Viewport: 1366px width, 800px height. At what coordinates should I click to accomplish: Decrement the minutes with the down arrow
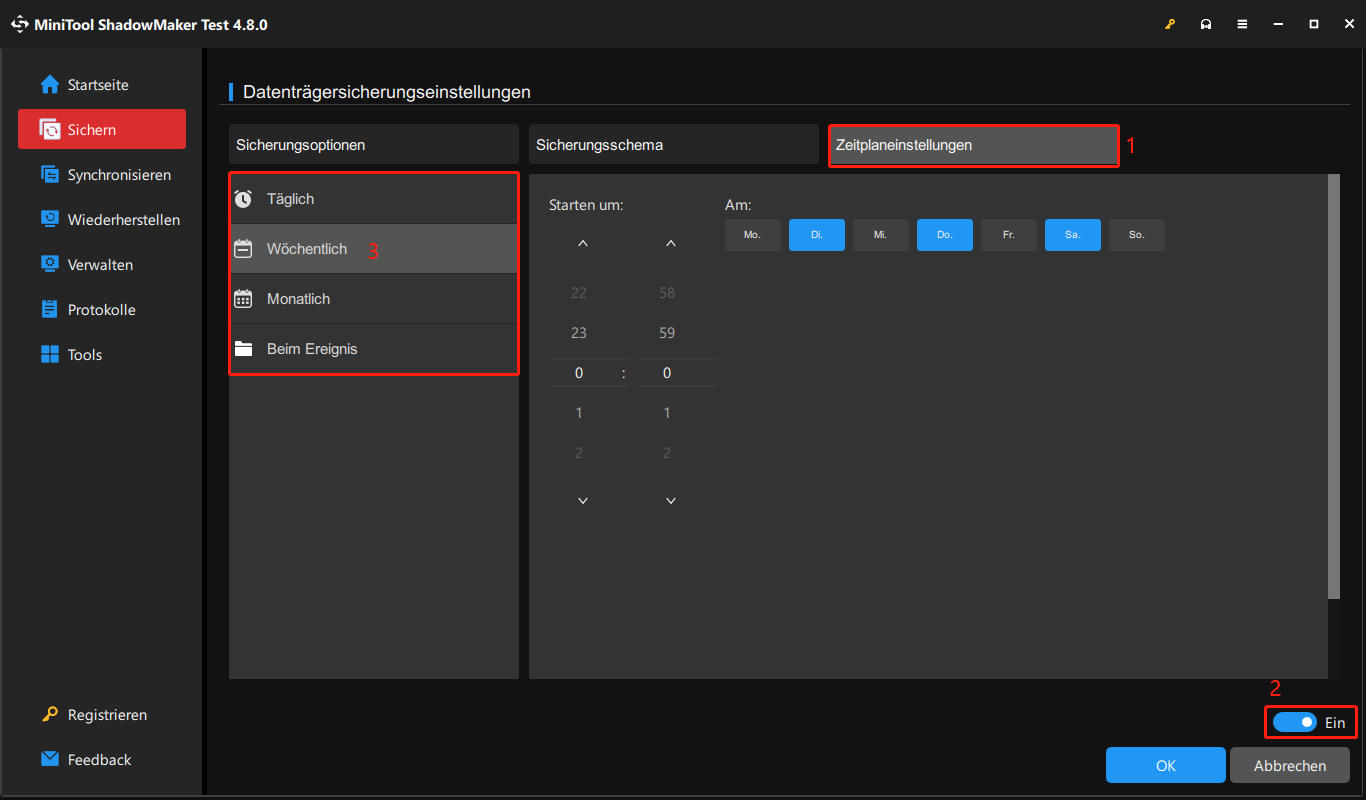coord(670,500)
